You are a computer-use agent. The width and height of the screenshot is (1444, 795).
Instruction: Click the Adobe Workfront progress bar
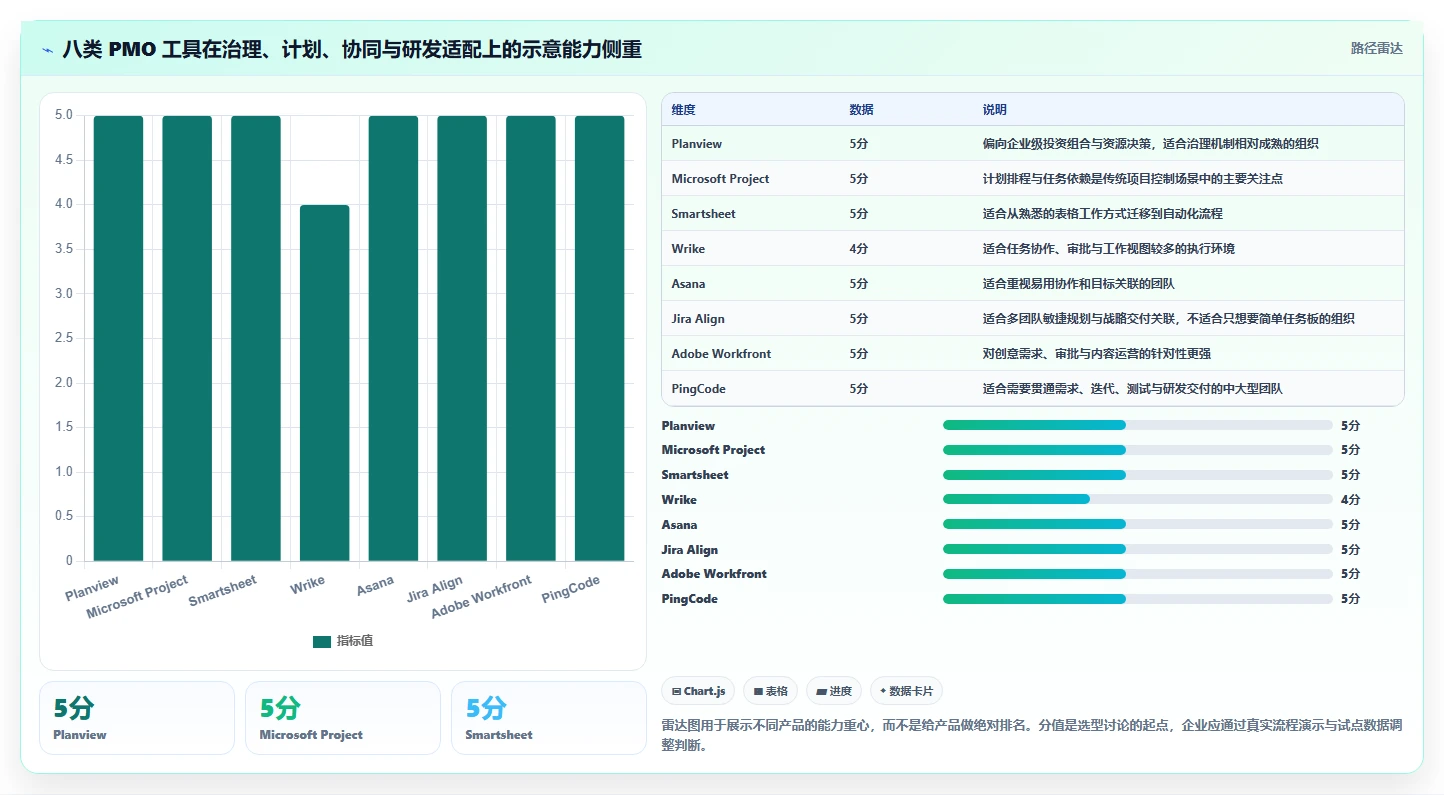click(x=1137, y=574)
